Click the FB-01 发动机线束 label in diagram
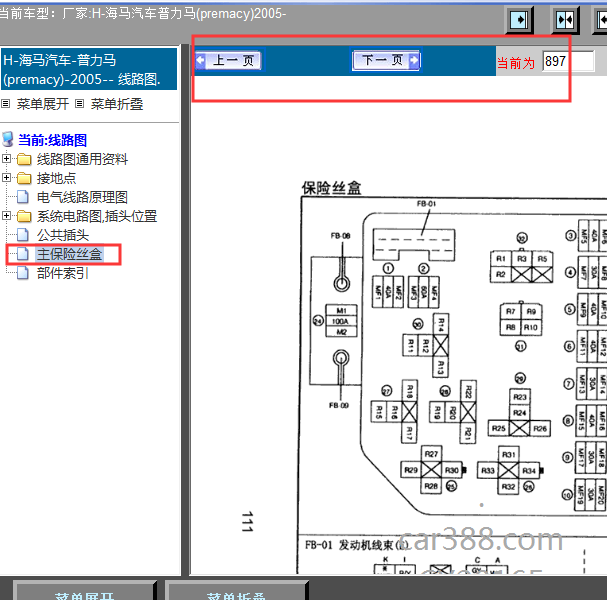Image resolution: width=607 pixels, height=600 pixels. tap(356, 545)
